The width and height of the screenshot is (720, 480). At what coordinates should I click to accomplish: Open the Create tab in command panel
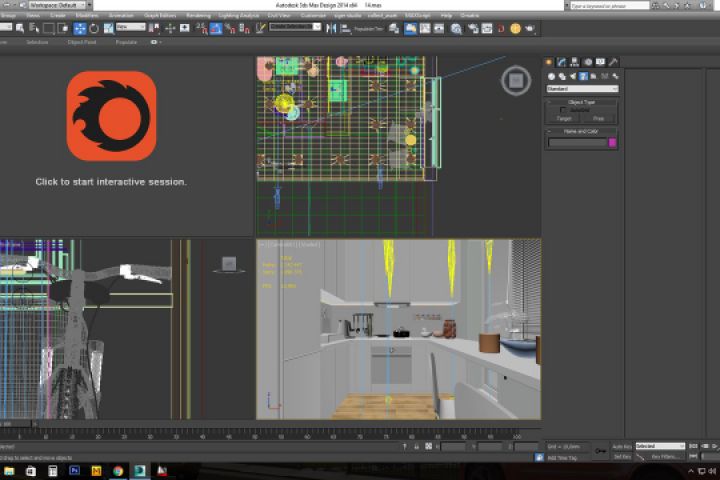pos(550,63)
